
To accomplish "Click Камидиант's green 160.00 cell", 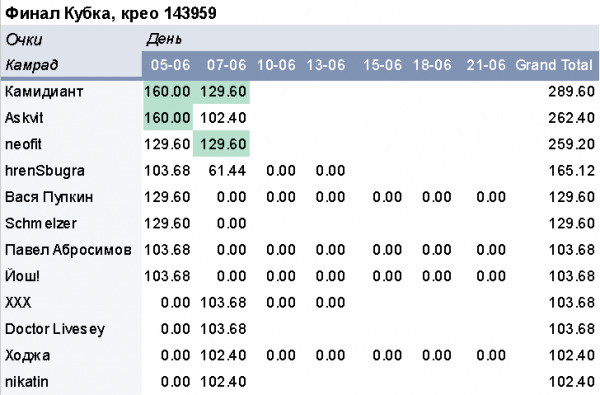I will (167, 92).
